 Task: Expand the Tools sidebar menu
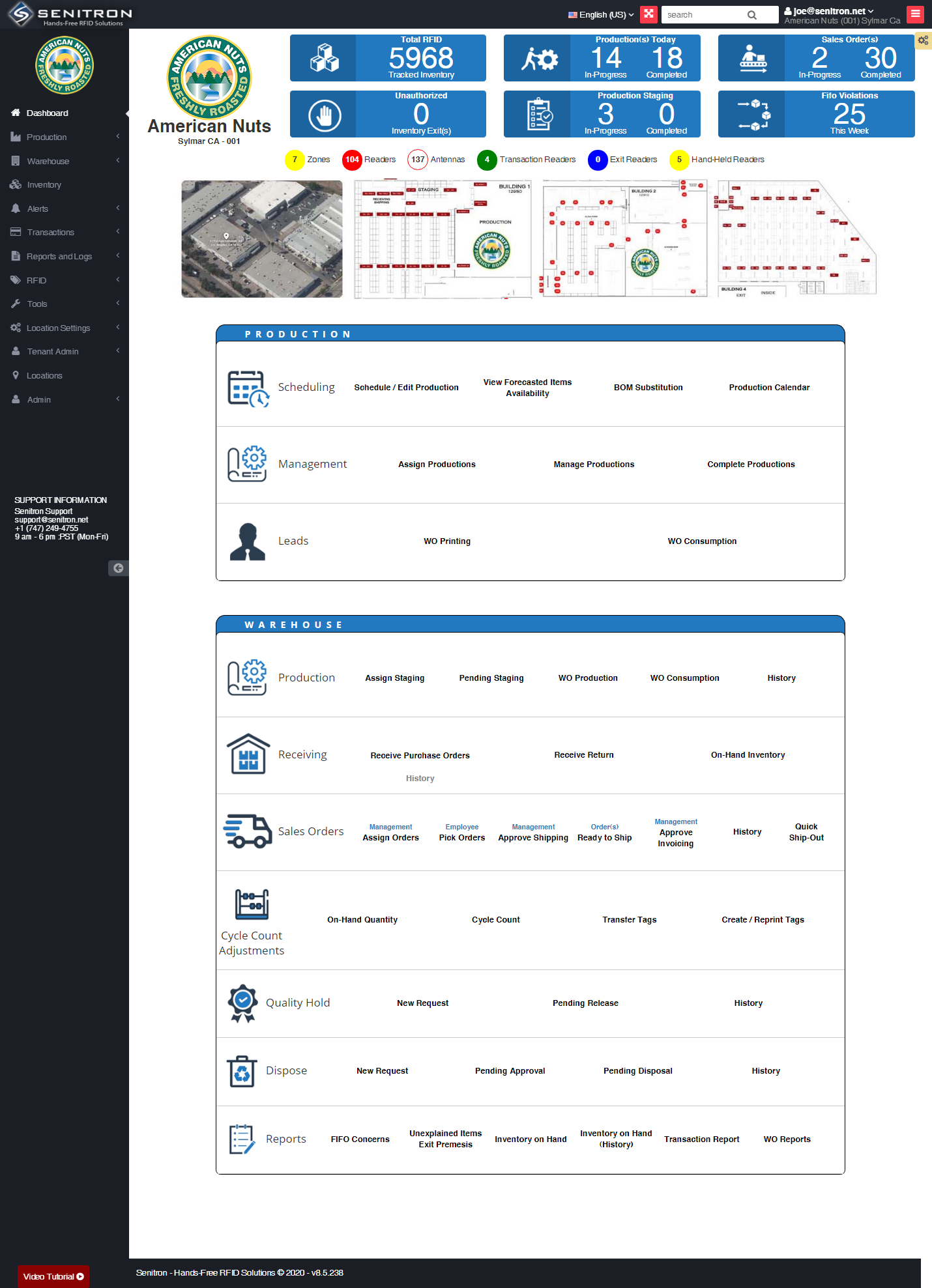[65, 304]
